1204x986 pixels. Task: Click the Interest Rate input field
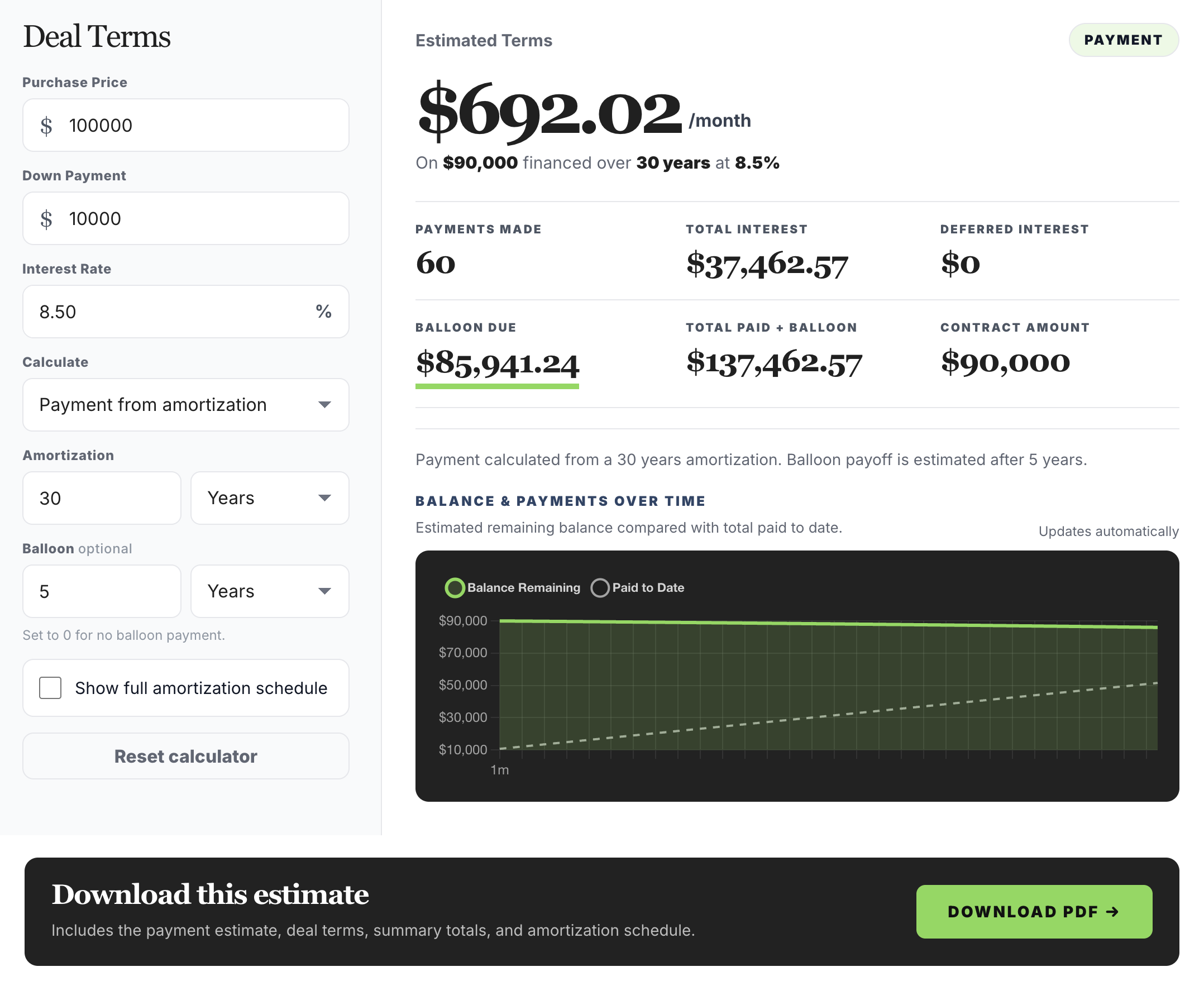[186, 311]
